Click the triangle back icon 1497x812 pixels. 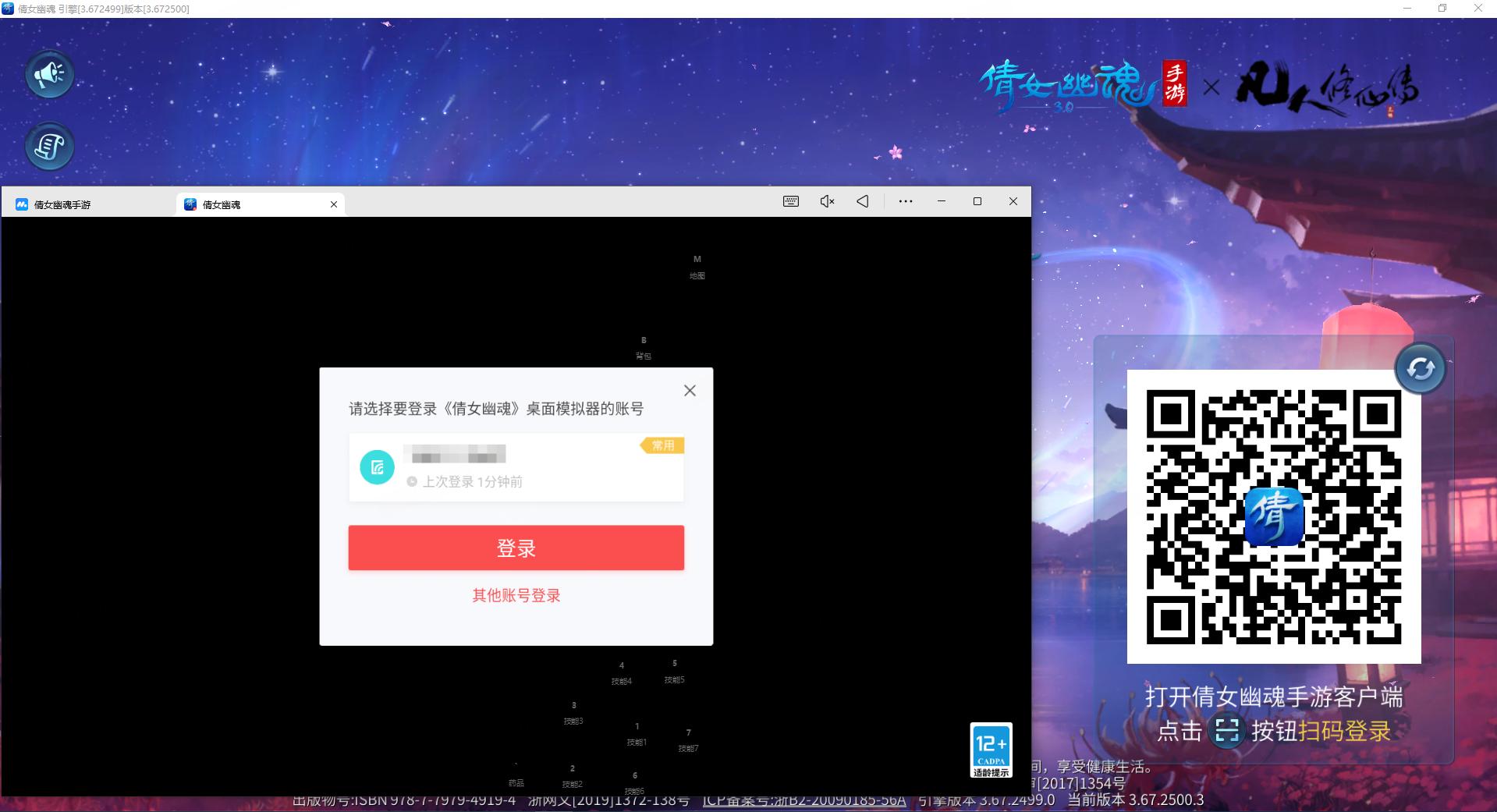tap(862, 201)
